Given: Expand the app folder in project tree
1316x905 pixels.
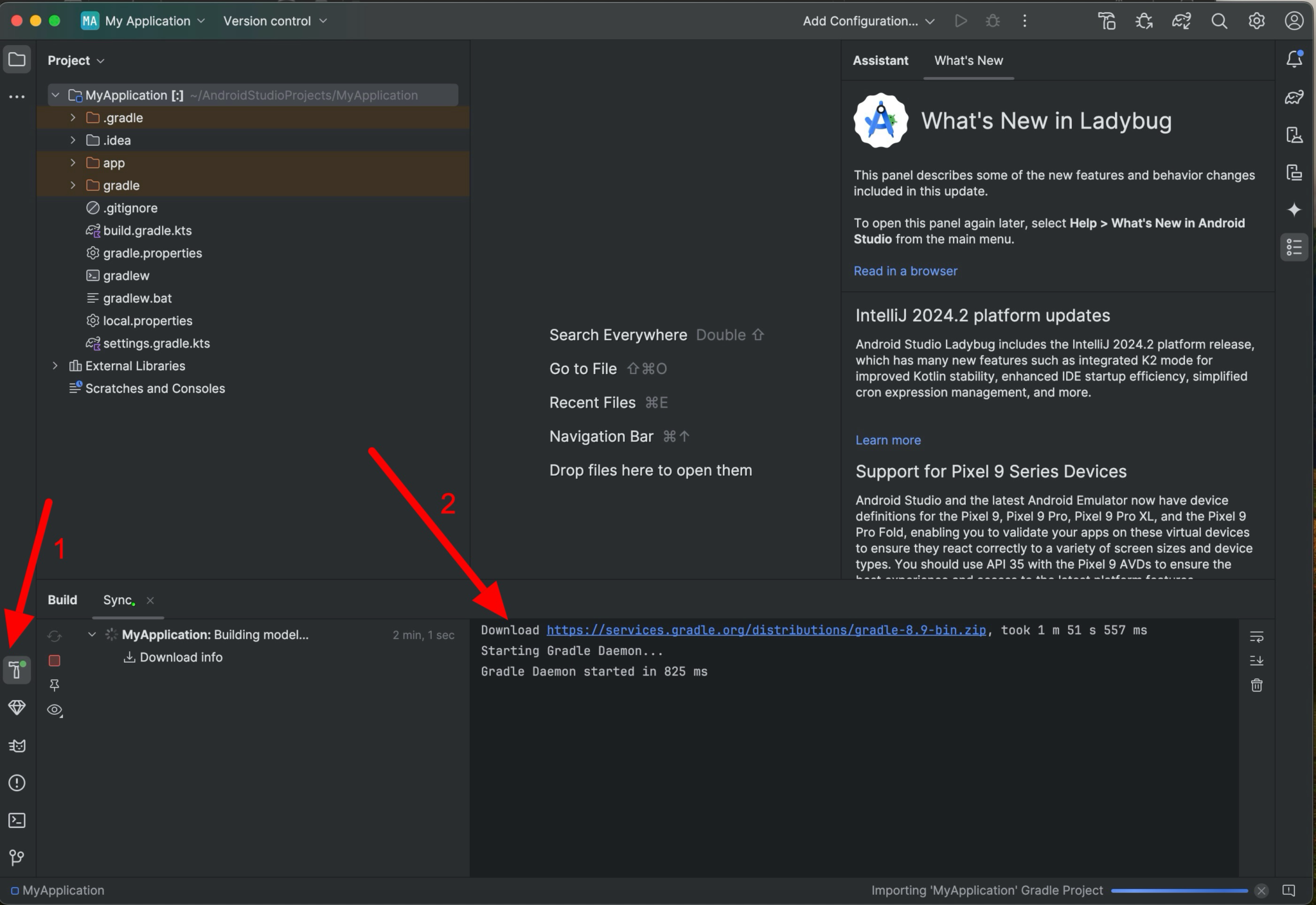Looking at the screenshot, I should (x=73, y=163).
